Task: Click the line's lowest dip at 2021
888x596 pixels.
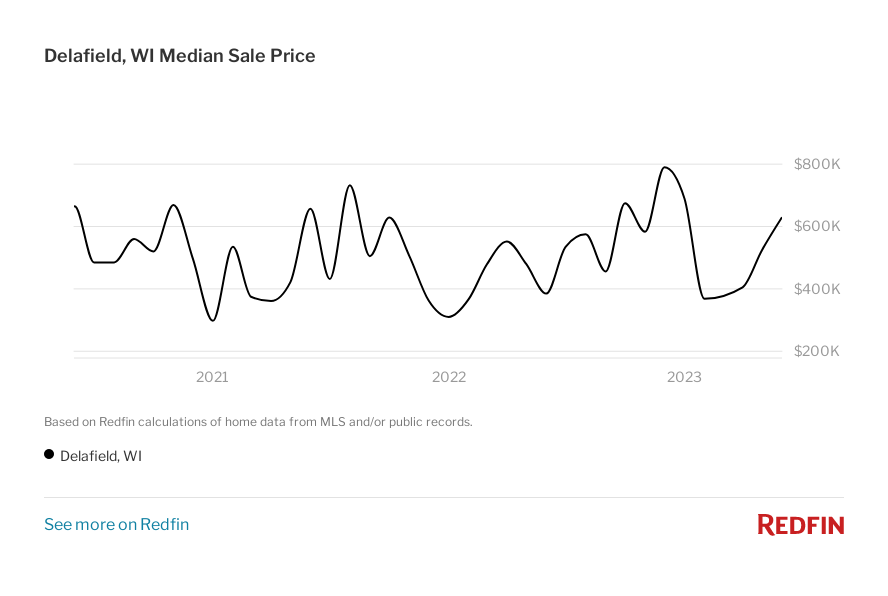Action: [x=212, y=320]
